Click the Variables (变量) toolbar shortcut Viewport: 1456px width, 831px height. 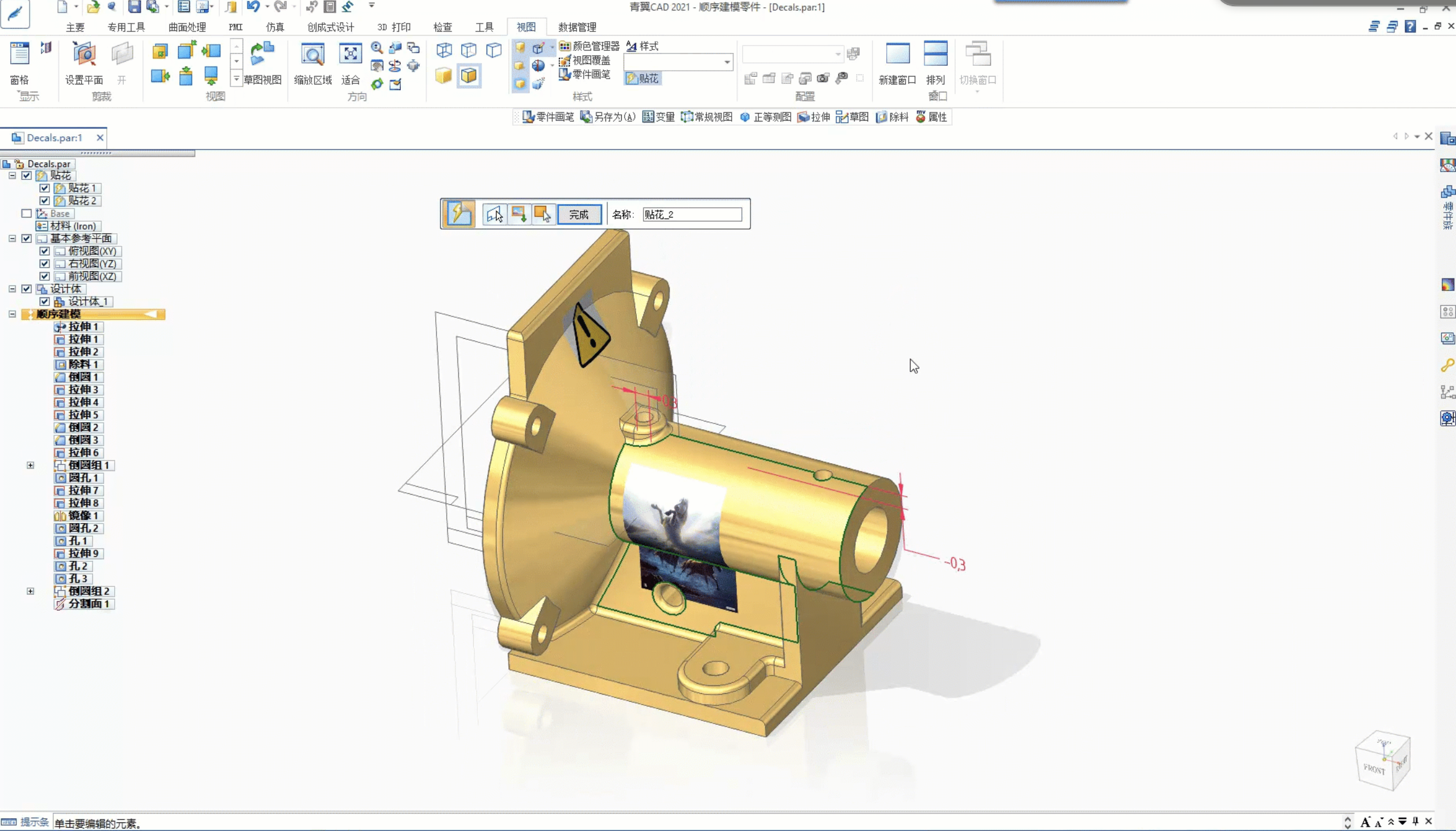coord(659,117)
